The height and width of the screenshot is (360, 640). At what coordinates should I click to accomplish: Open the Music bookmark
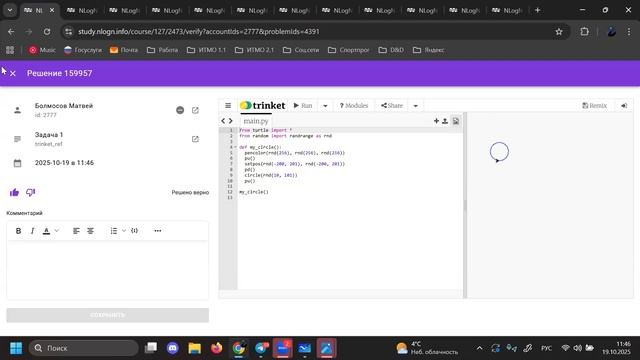click(x=42, y=50)
